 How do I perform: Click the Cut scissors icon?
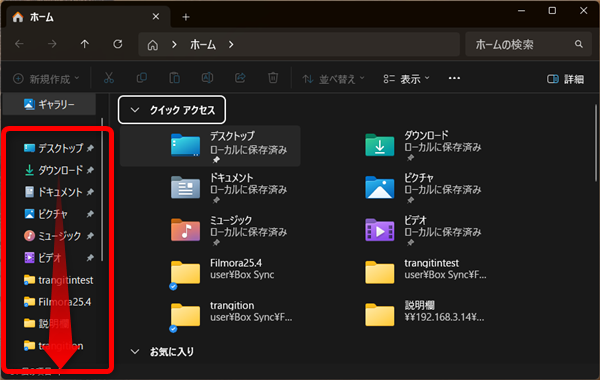click(x=109, y=78)
